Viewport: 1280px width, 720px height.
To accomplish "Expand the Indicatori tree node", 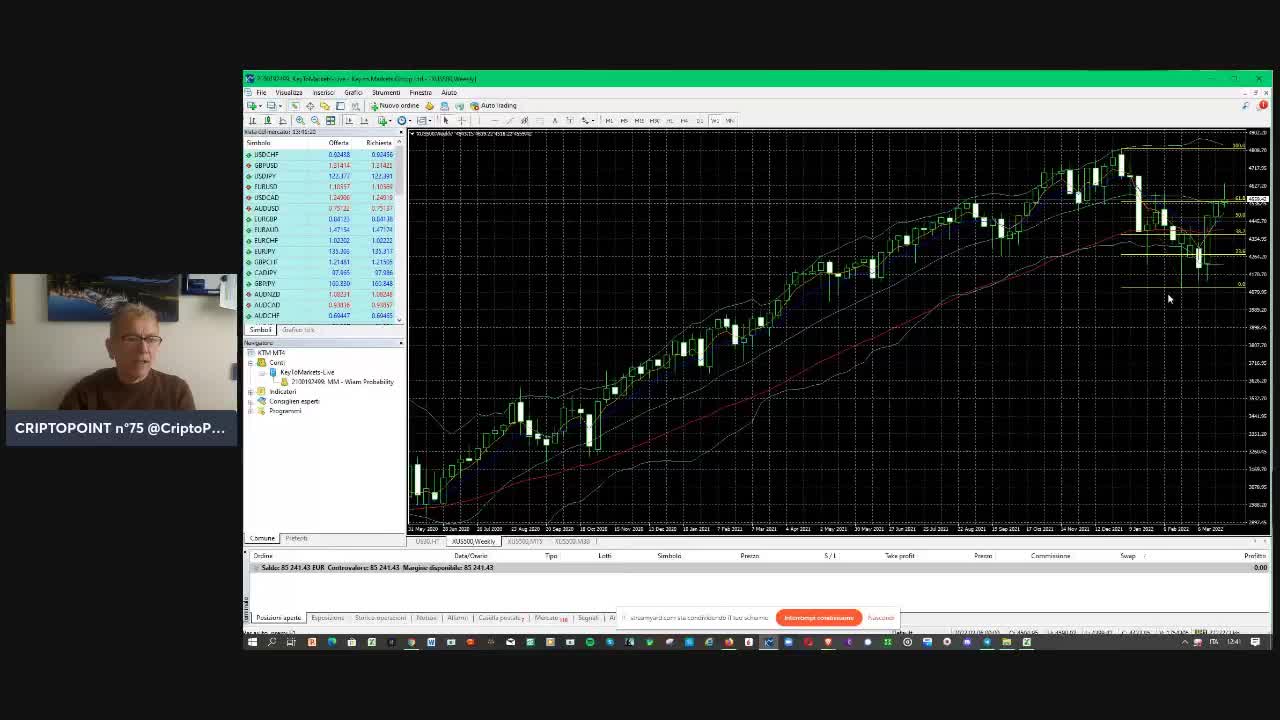I will point(251,392).
